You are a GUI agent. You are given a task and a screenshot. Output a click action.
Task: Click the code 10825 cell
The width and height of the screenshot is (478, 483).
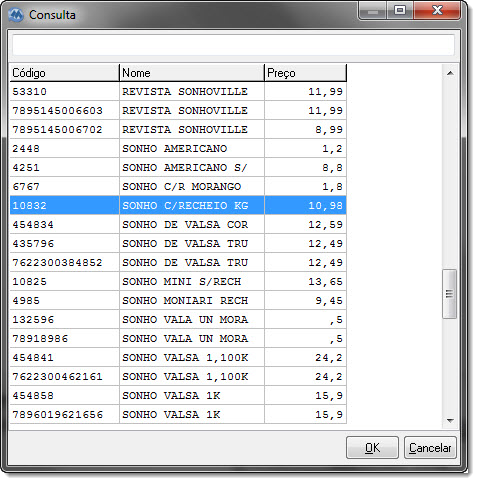(x=64, y=281)
